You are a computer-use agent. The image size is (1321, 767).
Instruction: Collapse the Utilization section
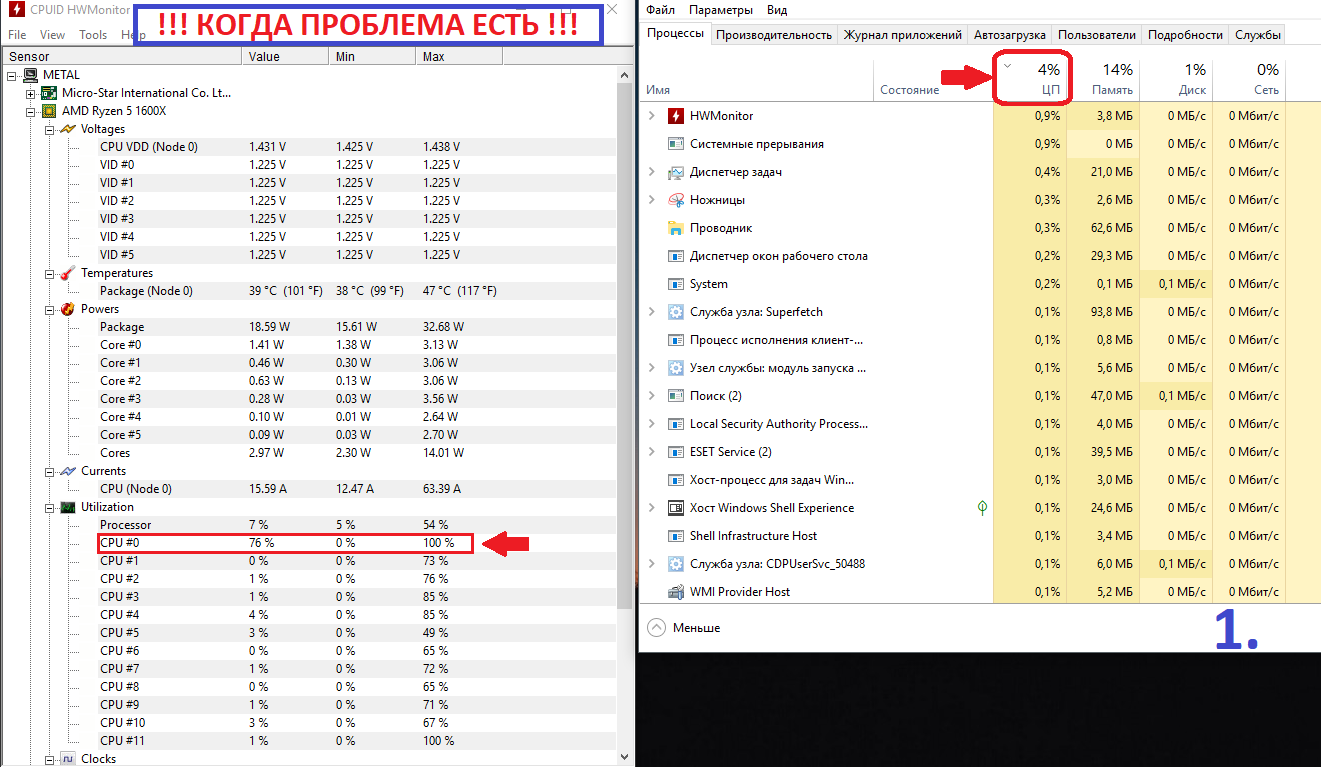tap(50, 507)
